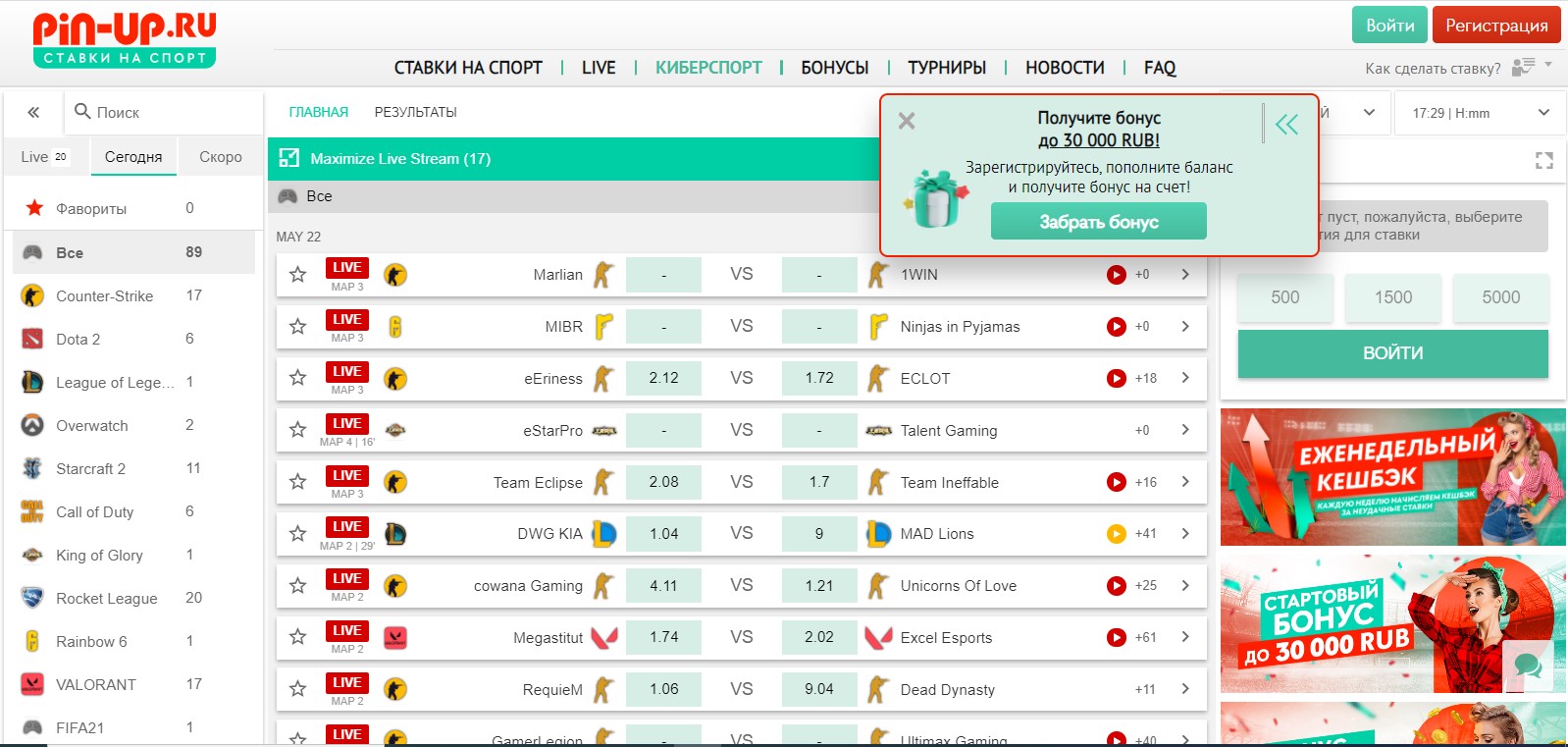Play stream for eEriness vs ECLOT
The height and width of the screenshot is (747, 1568).
click(1117, 378)
